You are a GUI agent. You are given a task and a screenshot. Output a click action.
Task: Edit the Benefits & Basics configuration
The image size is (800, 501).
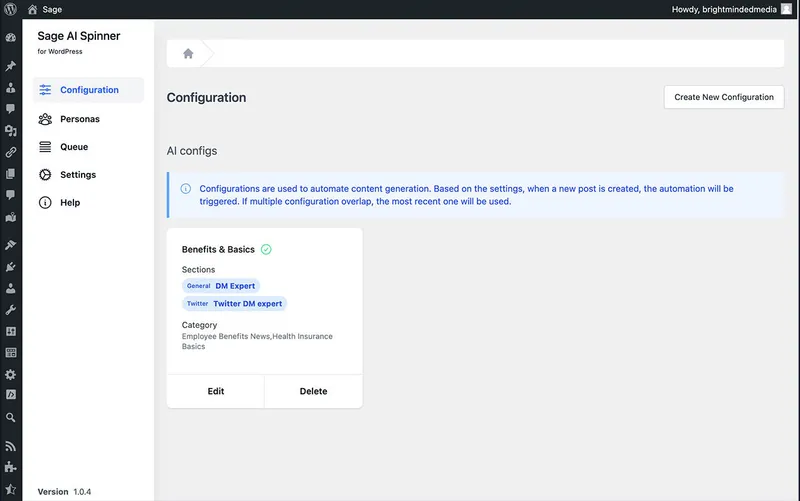pos(215,391)
